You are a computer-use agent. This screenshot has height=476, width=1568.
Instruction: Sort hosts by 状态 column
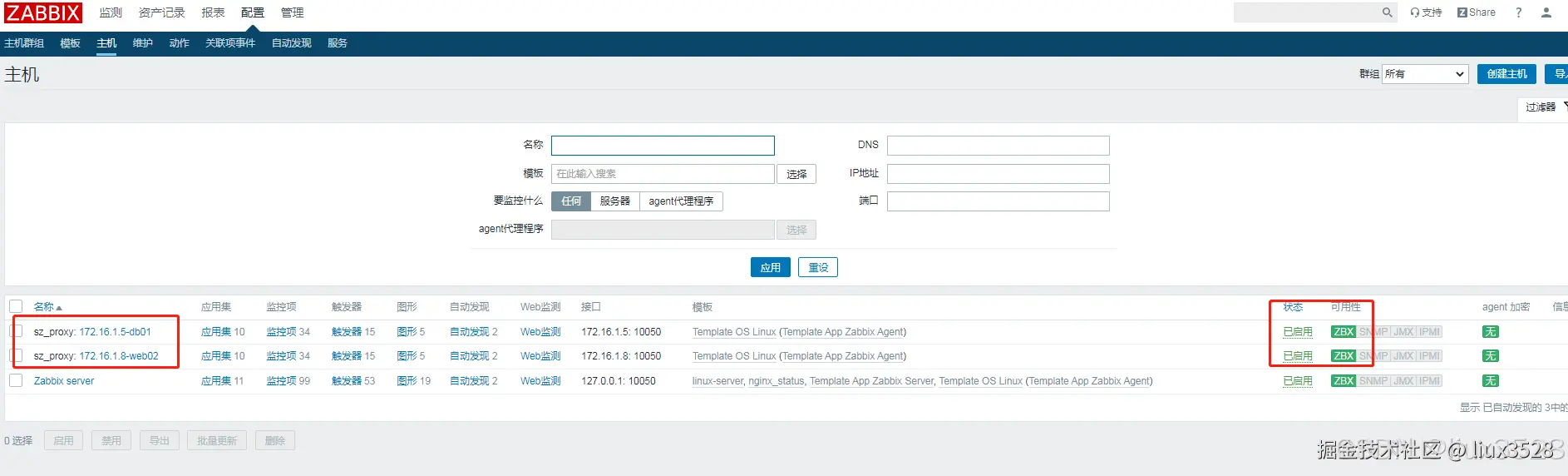tap(1293, 307)
